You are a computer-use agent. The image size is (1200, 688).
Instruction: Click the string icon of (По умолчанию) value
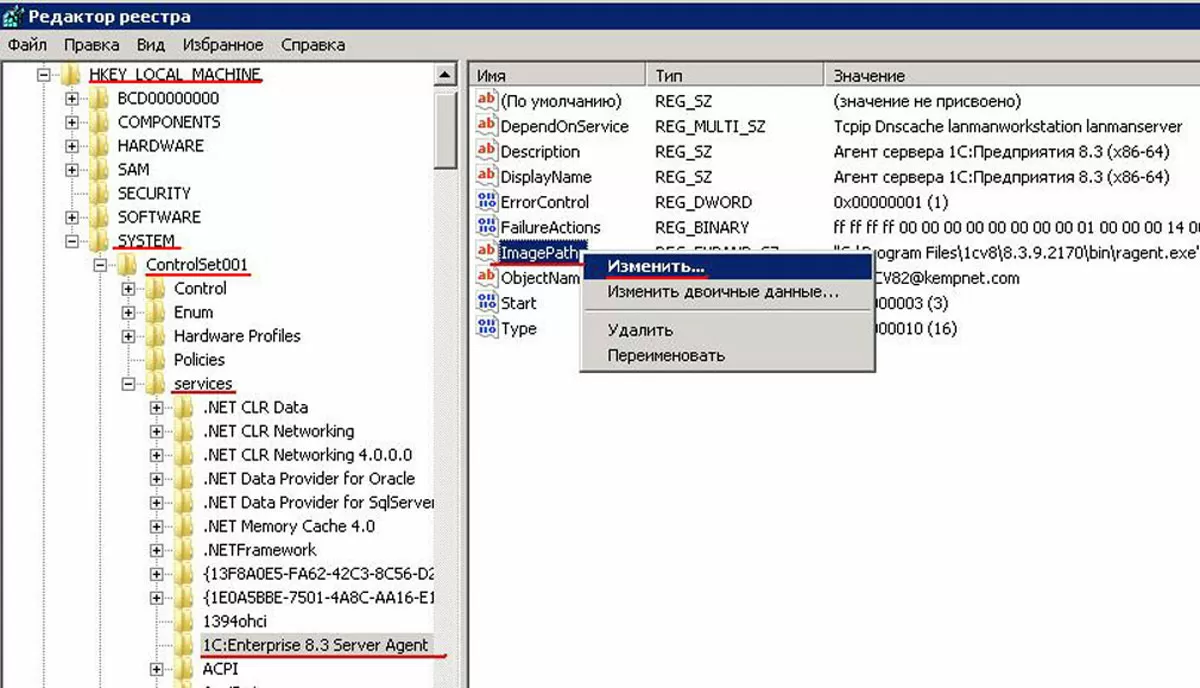pyautogui.click(x=487, y=100)
